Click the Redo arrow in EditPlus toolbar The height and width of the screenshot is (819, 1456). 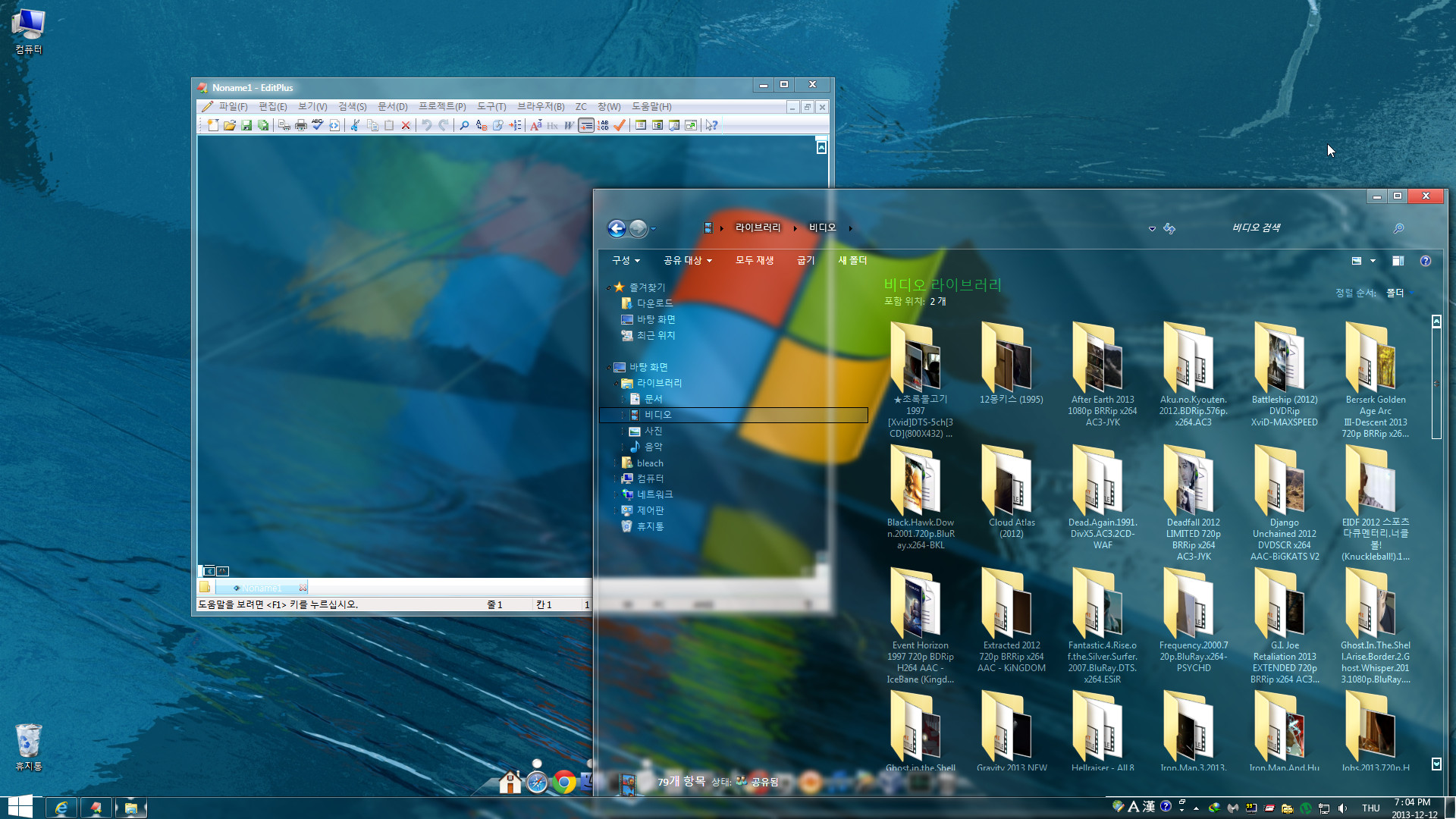444,125
